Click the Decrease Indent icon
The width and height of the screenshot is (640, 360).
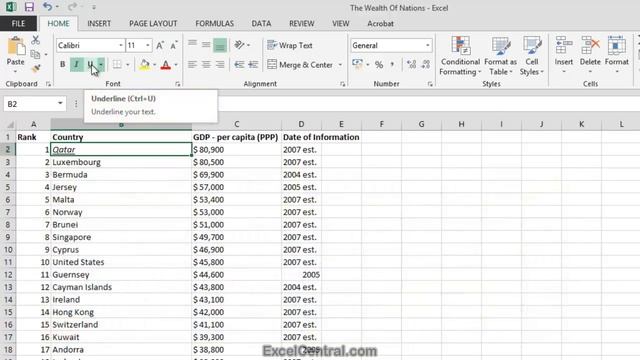pyautogui.click(x=239, y=64)
